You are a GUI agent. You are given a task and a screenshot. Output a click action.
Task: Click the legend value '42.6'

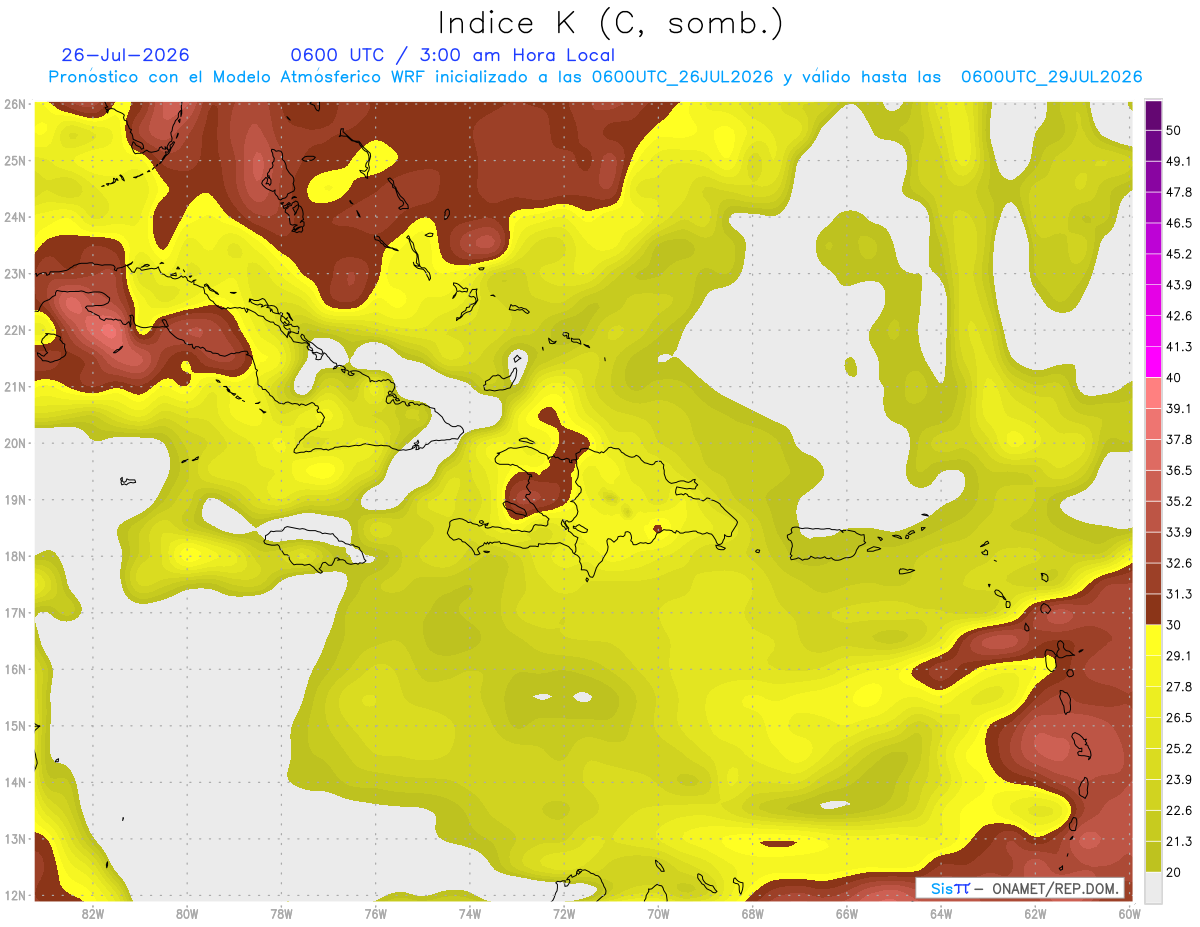[x=1179, y=316]
